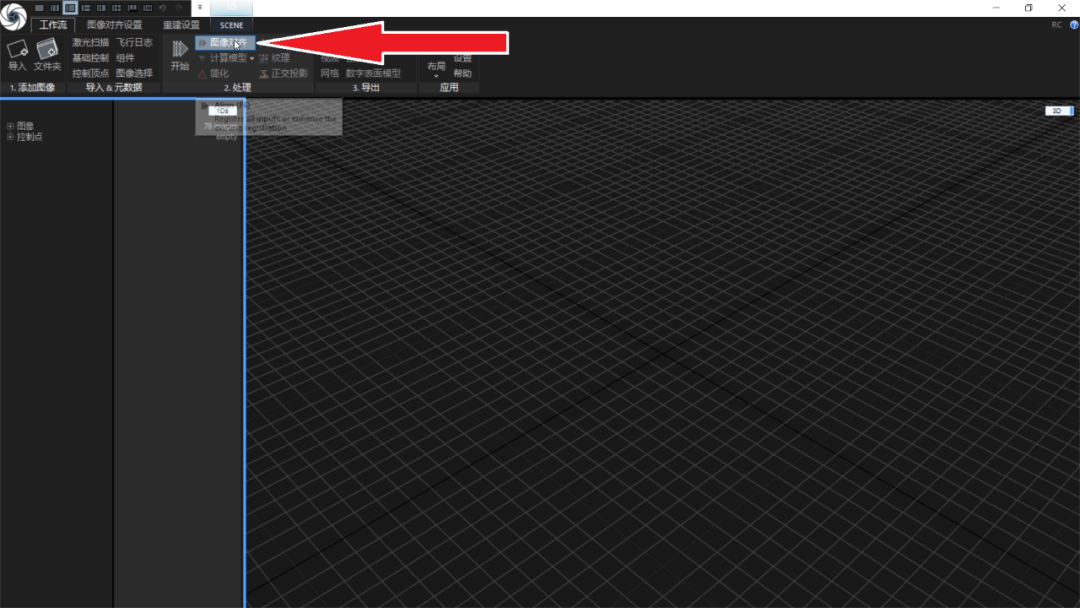This screenshot has height=608, width=1080.
Task: Click the 1Ds view label
Action: click(222, 110)
